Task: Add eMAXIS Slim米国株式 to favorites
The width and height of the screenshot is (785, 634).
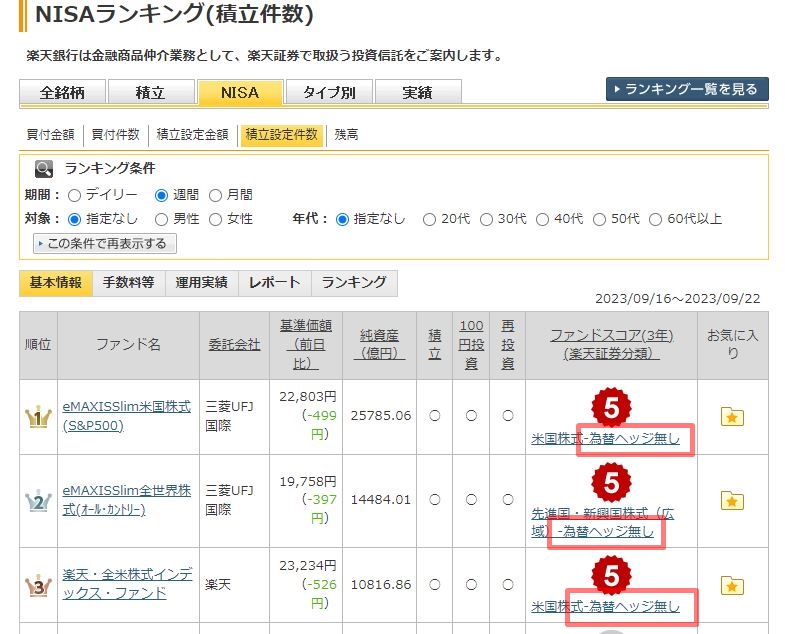Action: [x=732, y=417]
